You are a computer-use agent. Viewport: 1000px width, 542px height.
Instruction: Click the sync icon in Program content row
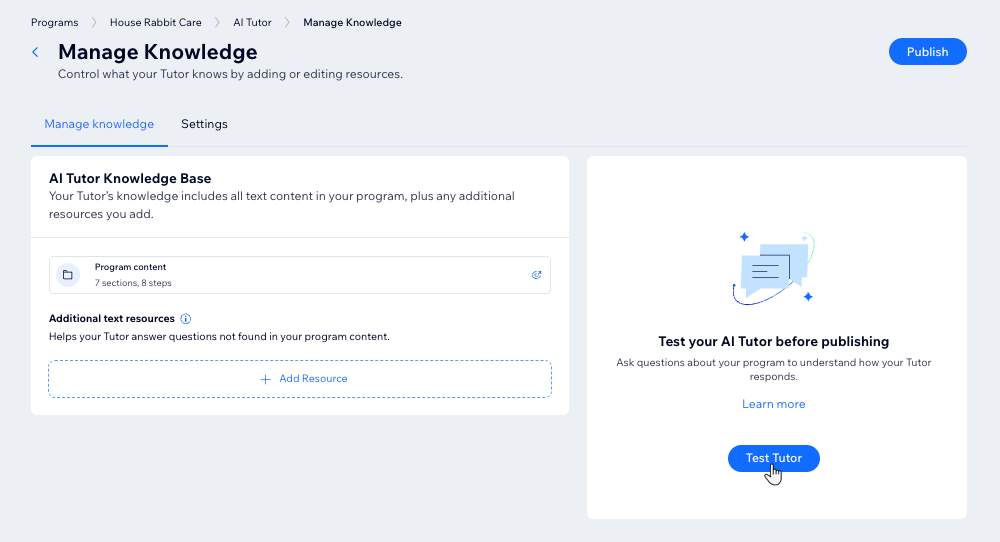click(x=536, y=275)
